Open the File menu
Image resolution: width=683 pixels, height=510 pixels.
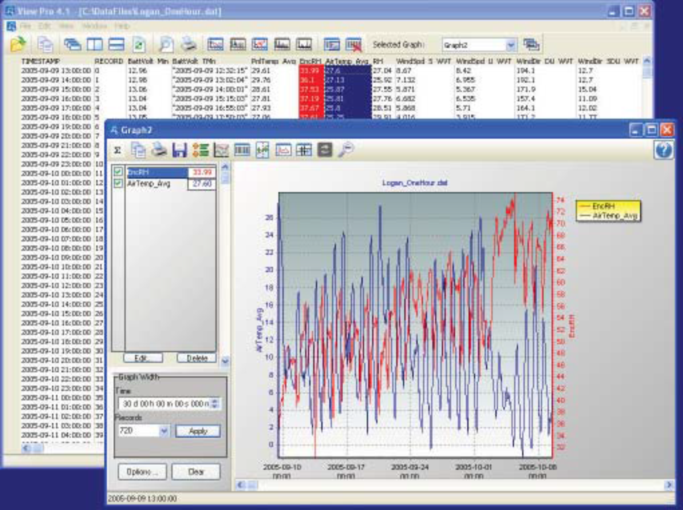point(25,24)
